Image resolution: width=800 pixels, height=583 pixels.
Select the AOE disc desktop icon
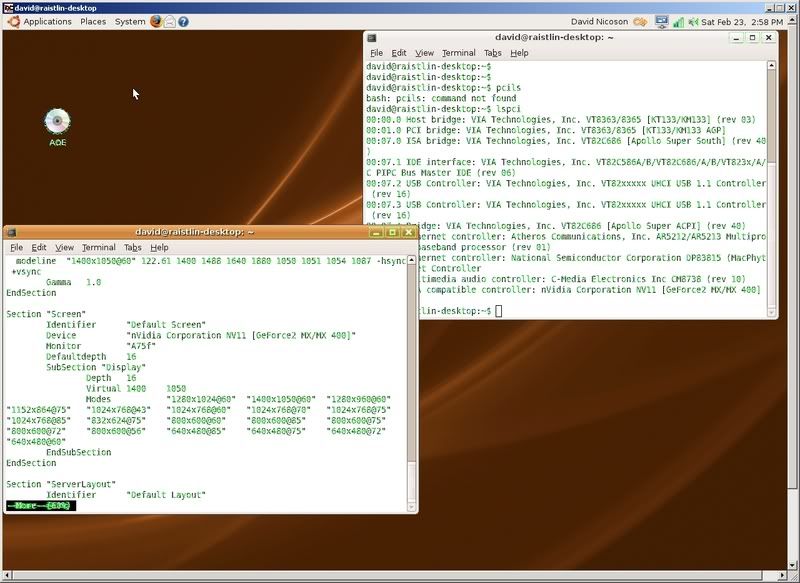point(57,128)
